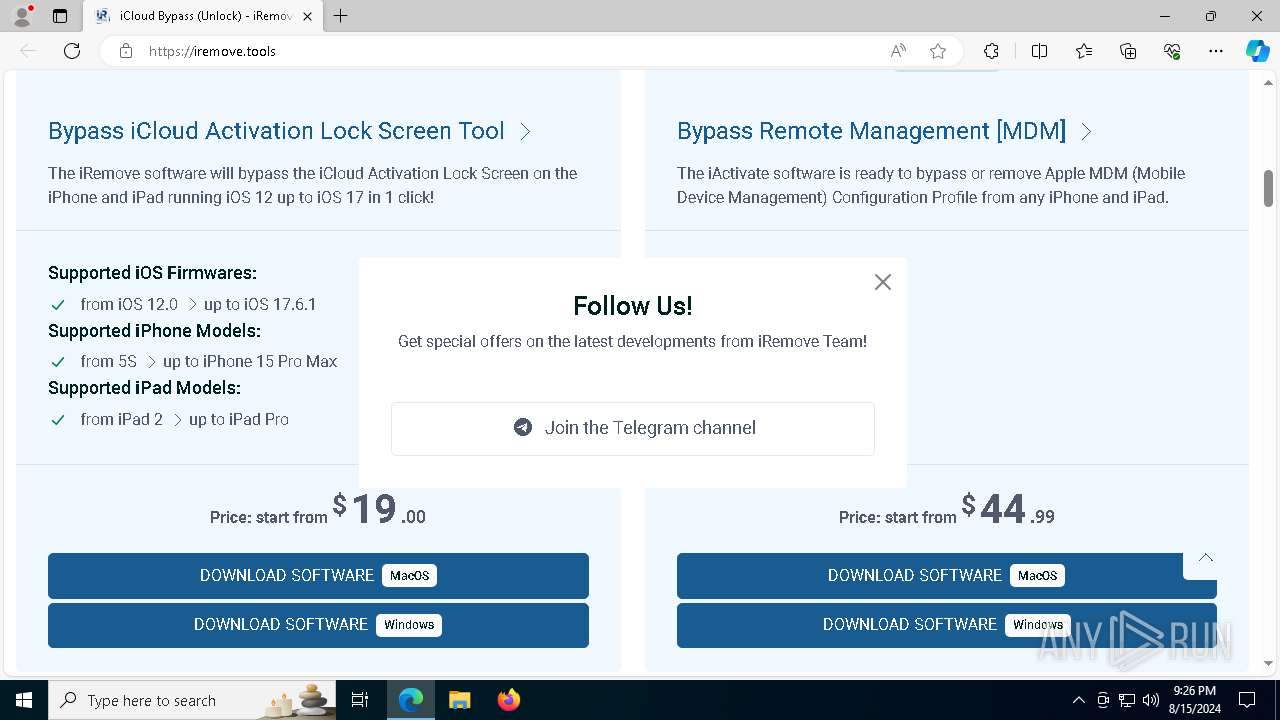Viewport: 1280px width, 720px height.
Task: Click the 'Follow Us!' heading
Action: pyautogui.click(x=633, y=306)
